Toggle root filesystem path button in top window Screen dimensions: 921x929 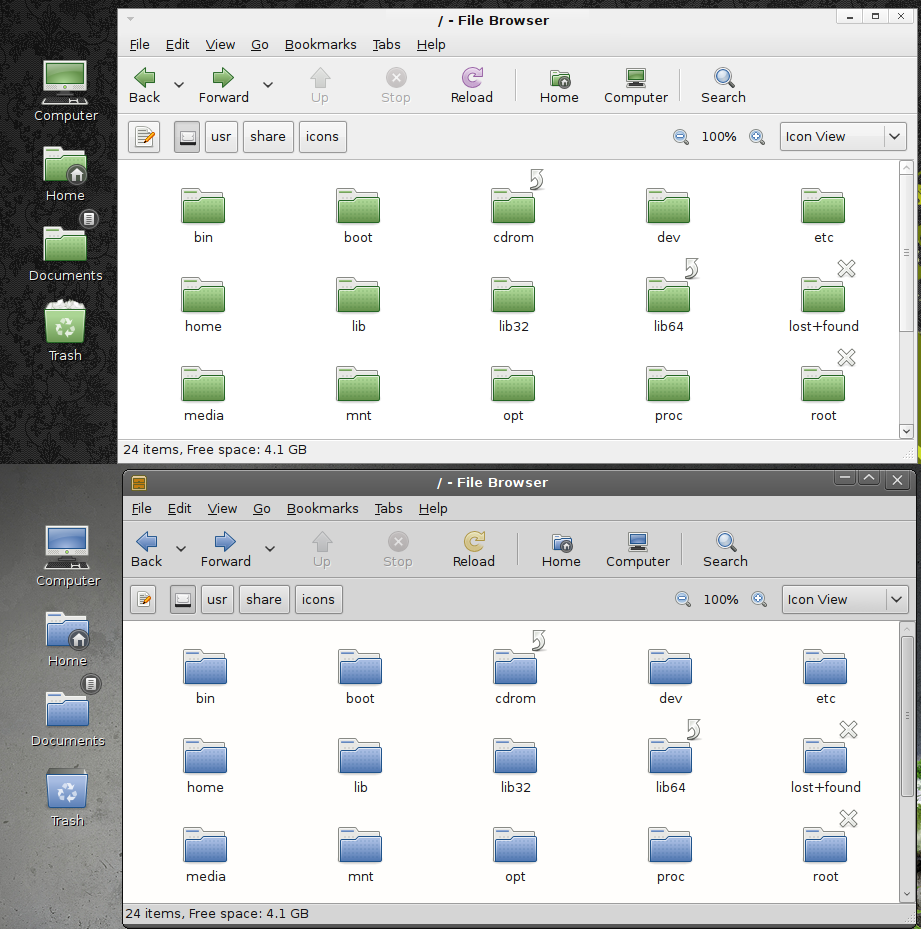click(187, 137)
